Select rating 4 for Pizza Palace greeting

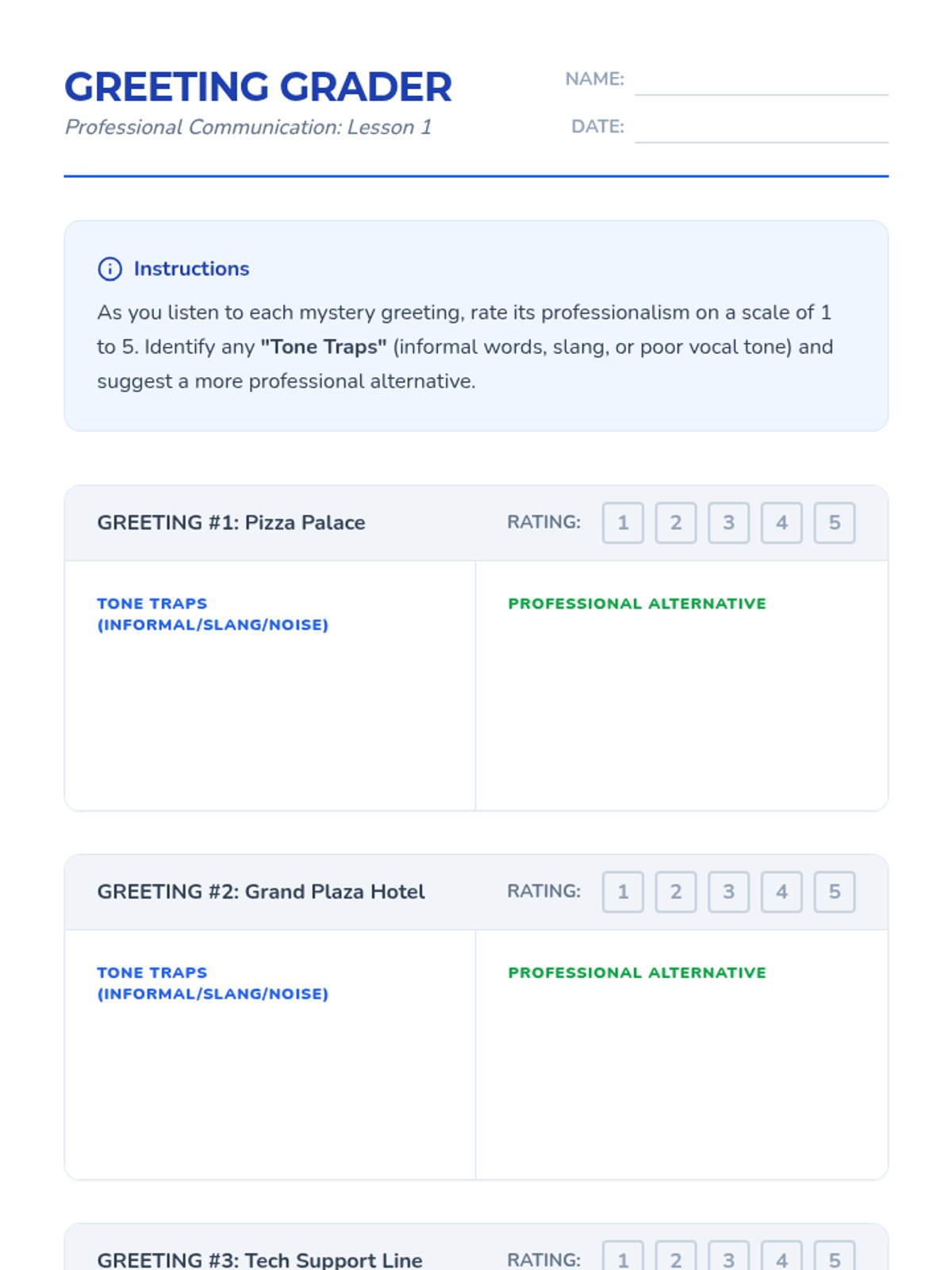click(x=781, y=522)
